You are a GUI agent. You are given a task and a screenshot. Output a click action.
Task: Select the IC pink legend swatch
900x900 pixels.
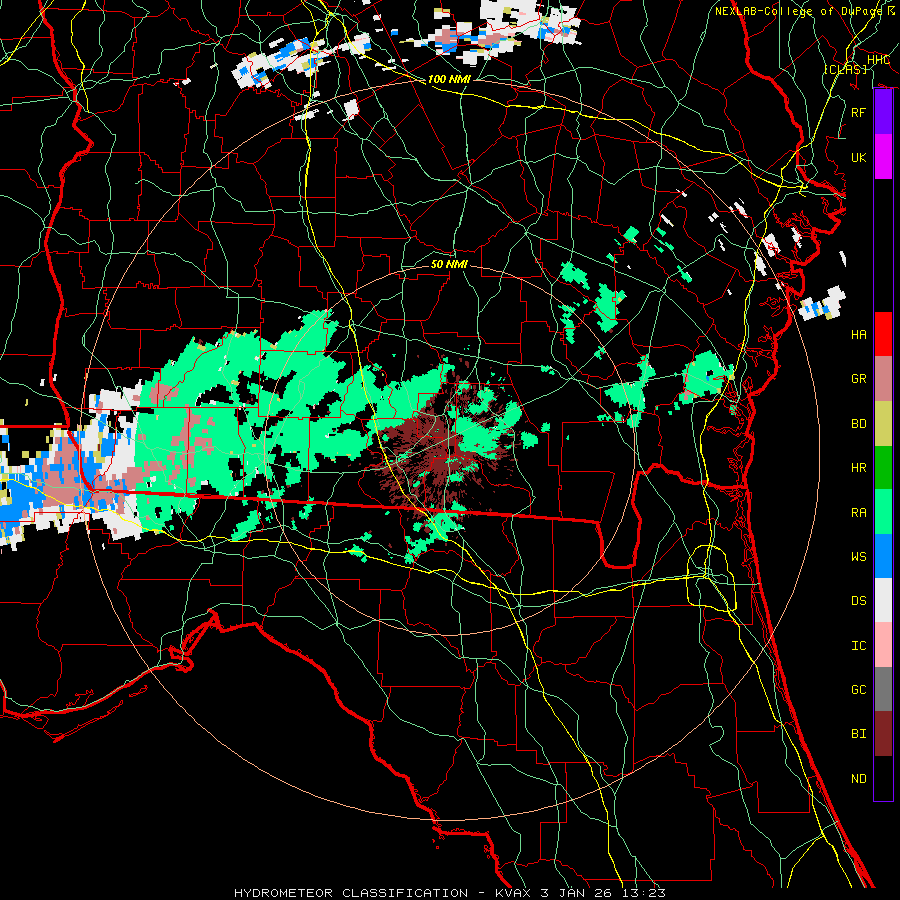click(883, 645)
